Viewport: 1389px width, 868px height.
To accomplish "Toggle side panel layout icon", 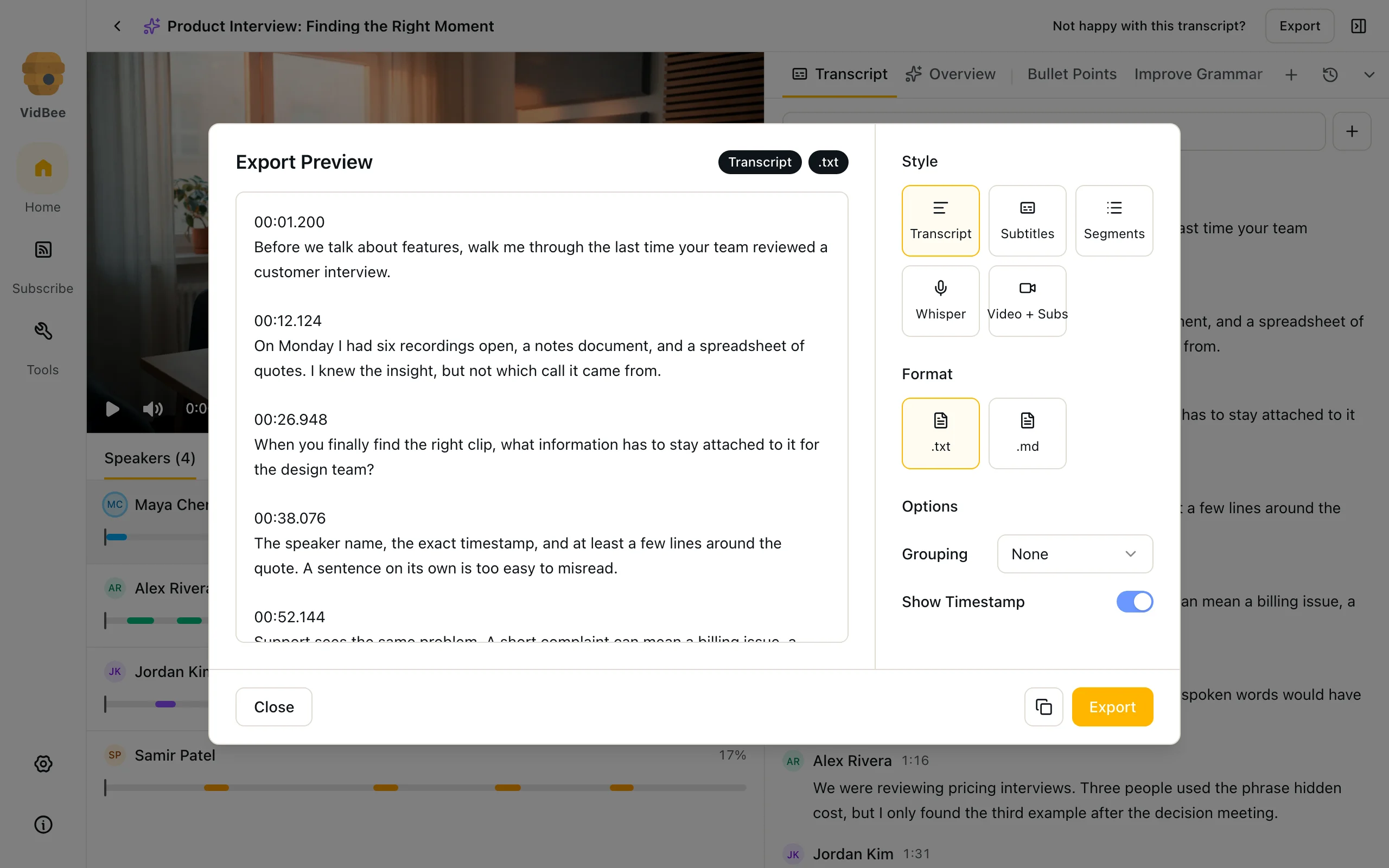I will (x=1359, y=26).
